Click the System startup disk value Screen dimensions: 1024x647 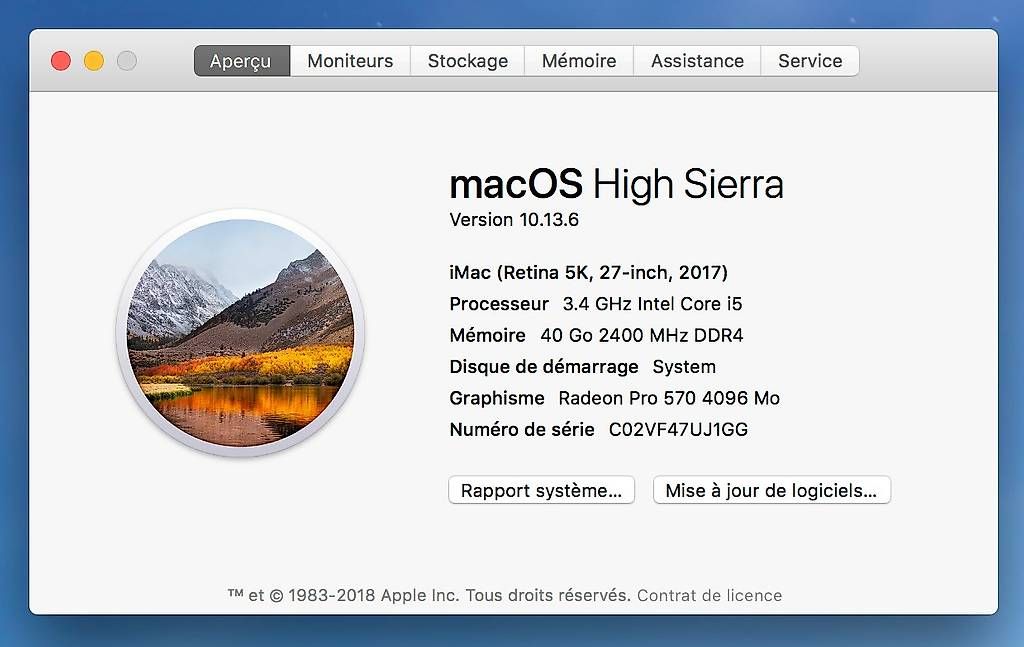(684, 367)
